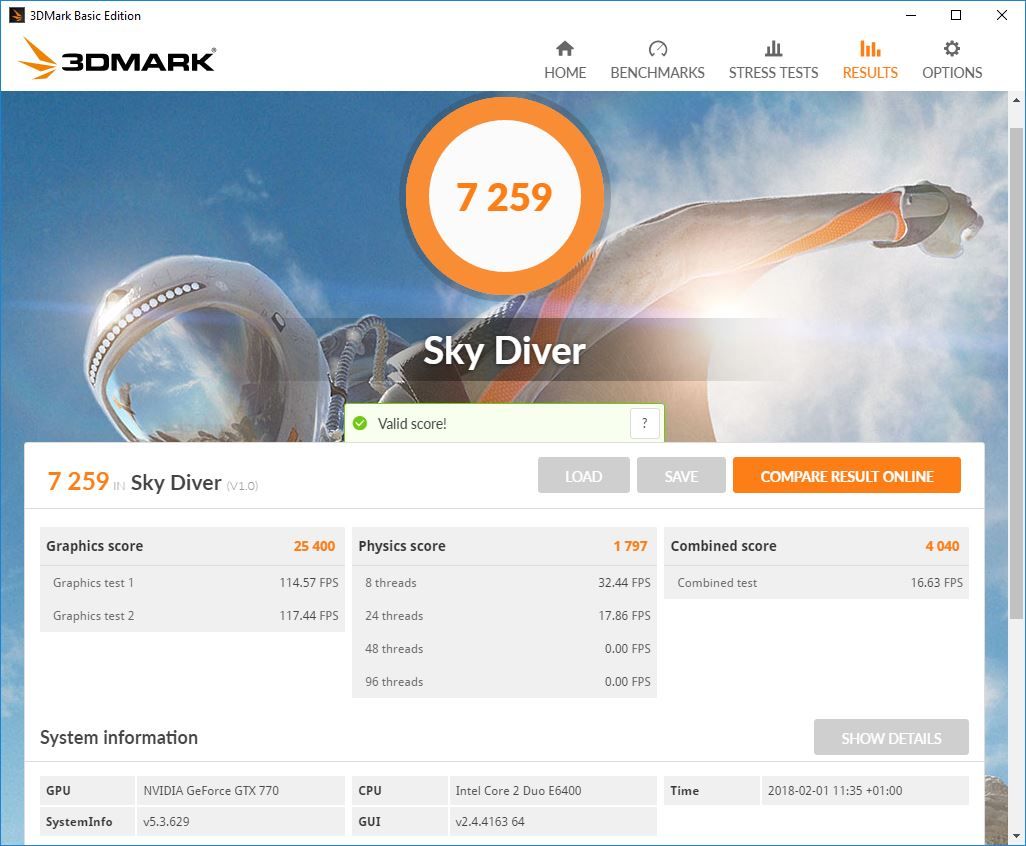
Task: Select the RESULTS tab label
Action: click(x=870, y=73)
